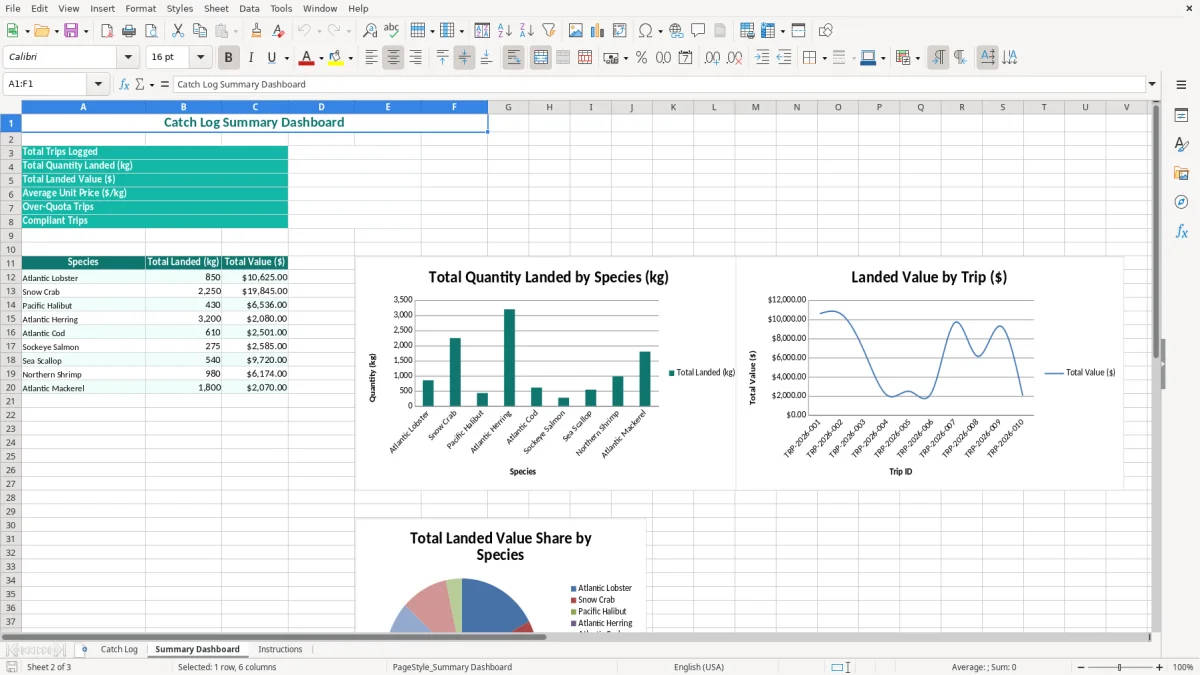Image resolution: width=1200 pixels, height=675 pixels.
Task: Click English (USA) language in status bar
Action: click(x=699, y=667)
